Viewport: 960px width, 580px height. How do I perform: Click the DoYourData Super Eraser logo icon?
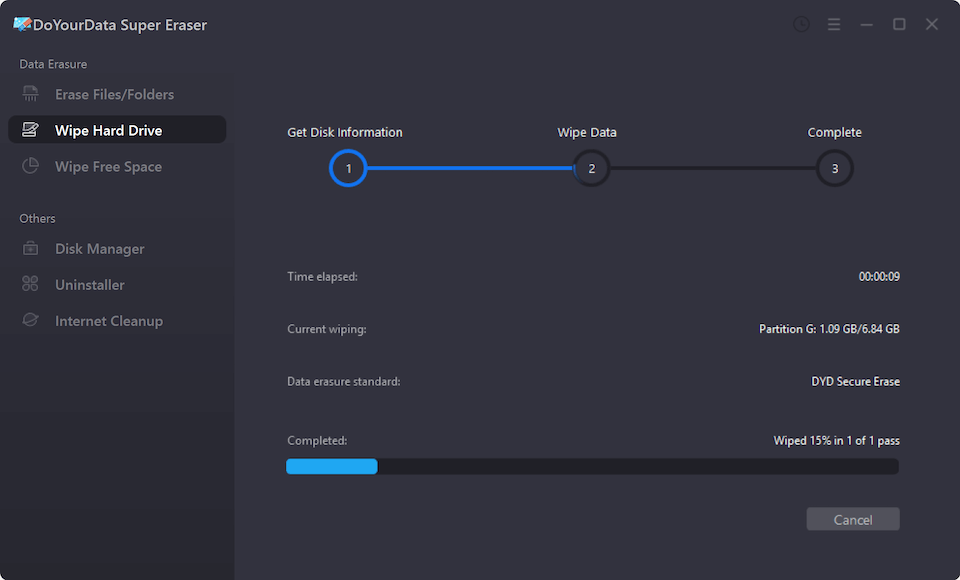click(22, 24)
